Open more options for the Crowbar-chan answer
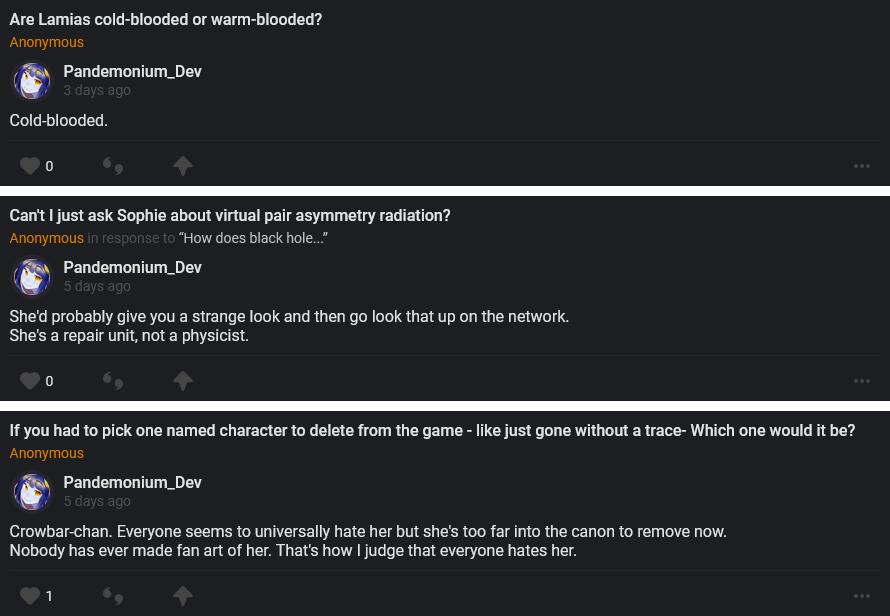Screen dimensions: 890x616 tap(862, 596)
